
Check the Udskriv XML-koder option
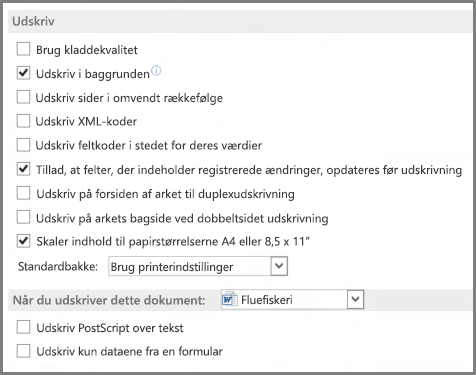point(23,121)
